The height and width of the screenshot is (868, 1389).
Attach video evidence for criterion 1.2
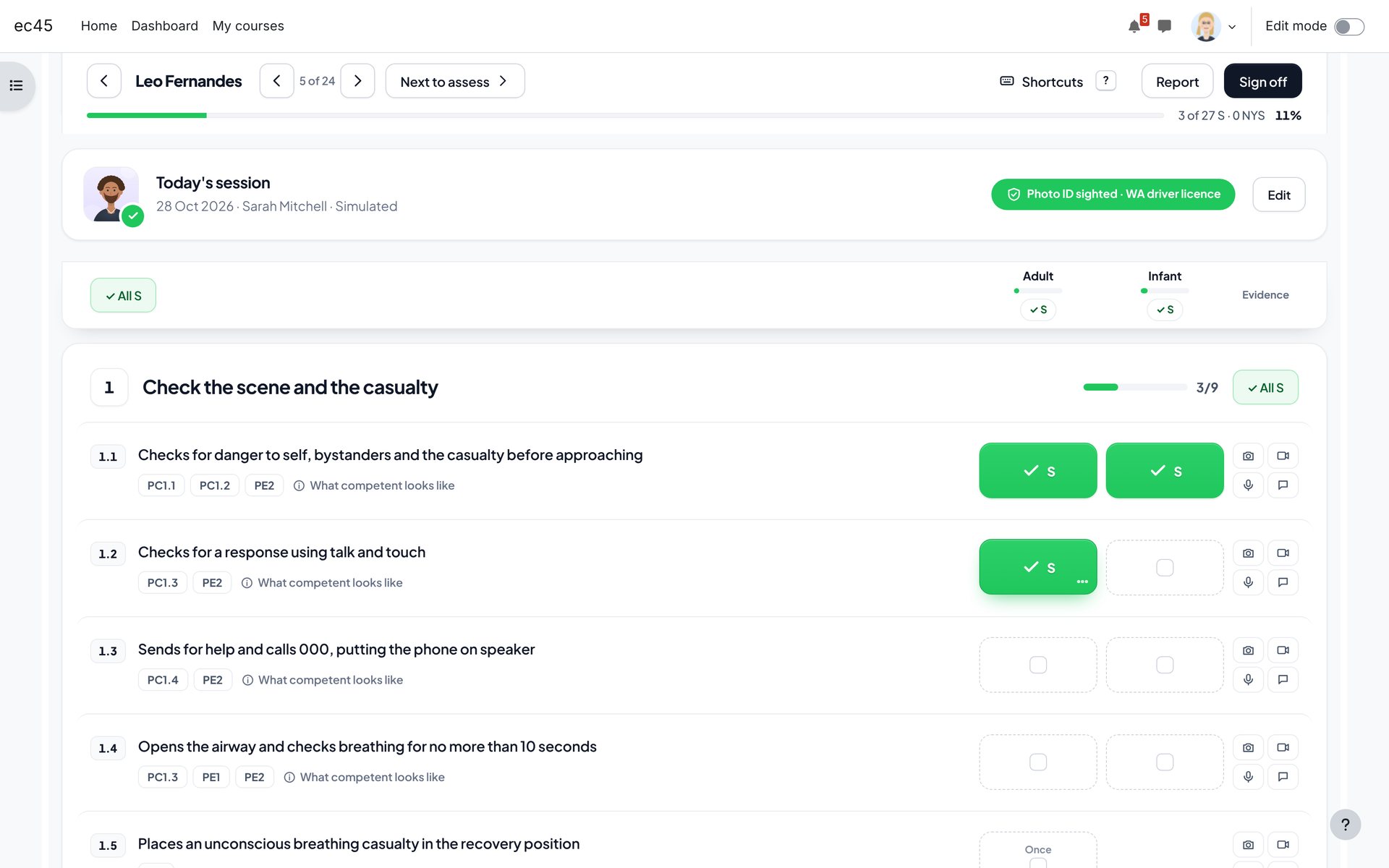(x=1283, y=553)
